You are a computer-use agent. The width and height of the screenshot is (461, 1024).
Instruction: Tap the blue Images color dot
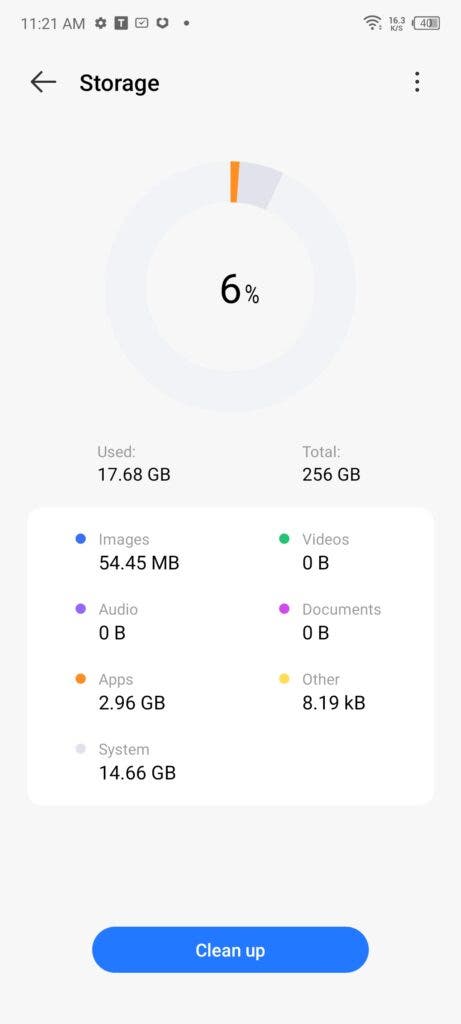(x=81, y=539)
